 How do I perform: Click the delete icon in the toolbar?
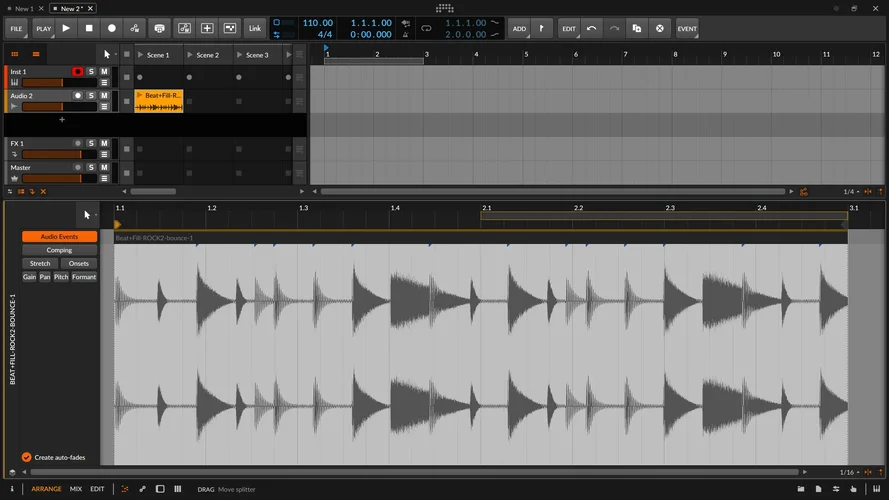660,29
